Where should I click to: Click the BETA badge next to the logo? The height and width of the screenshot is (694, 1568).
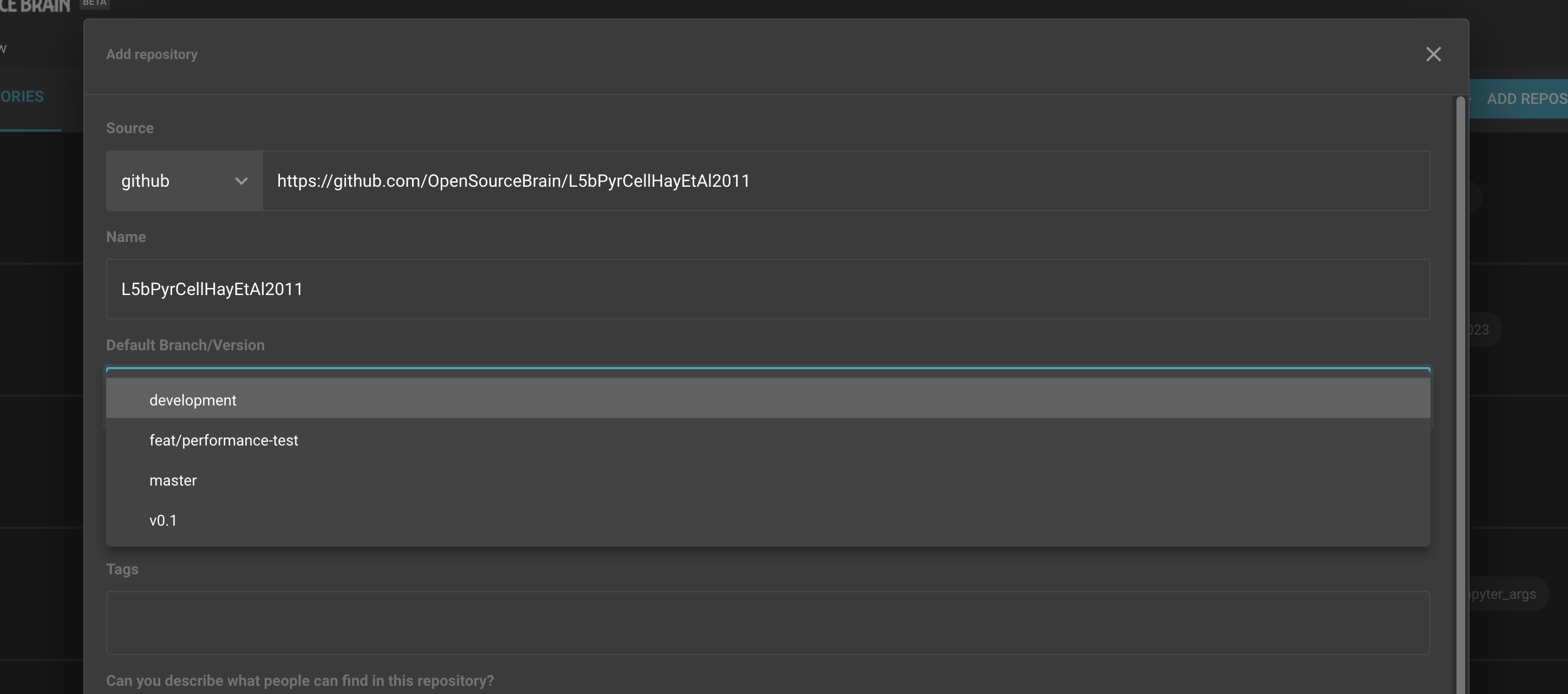point(94,3)
